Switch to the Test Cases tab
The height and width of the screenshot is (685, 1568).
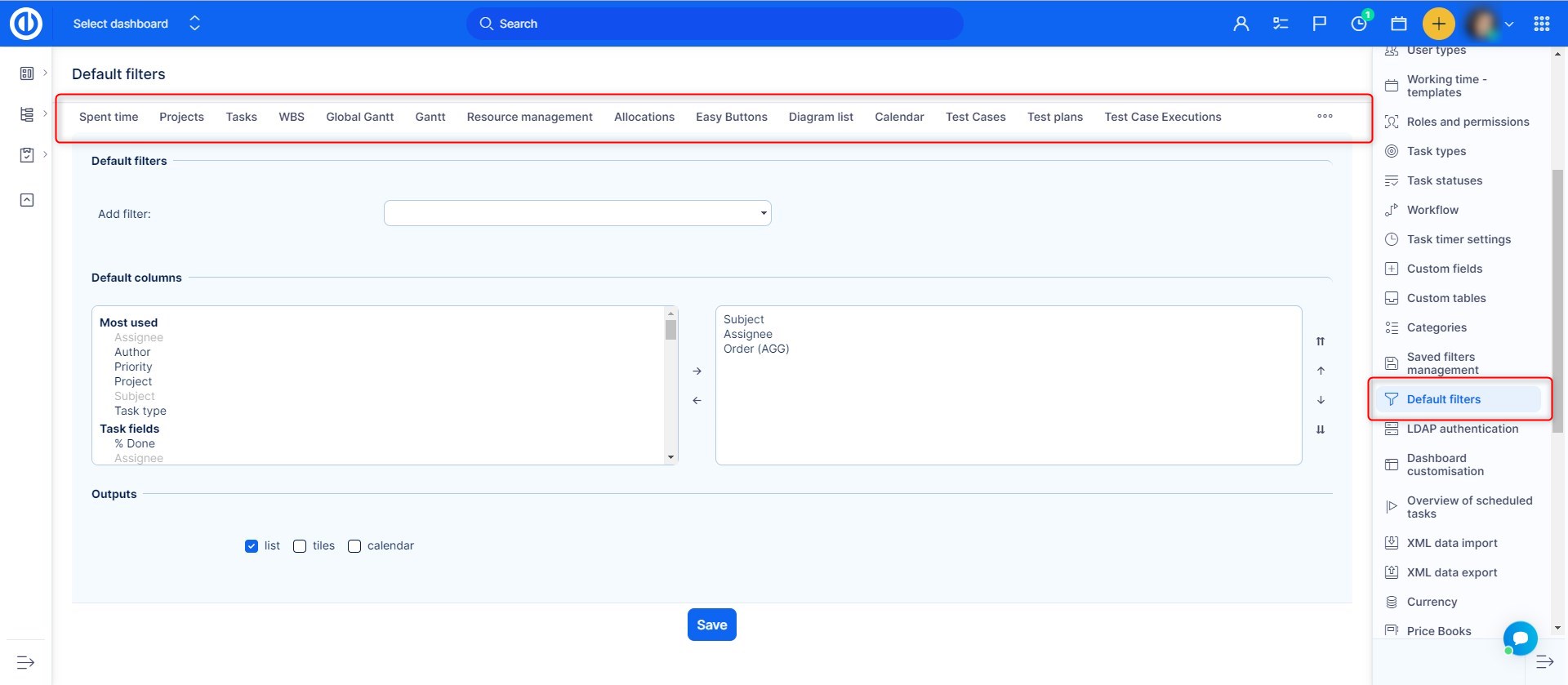tap(975, 117)
